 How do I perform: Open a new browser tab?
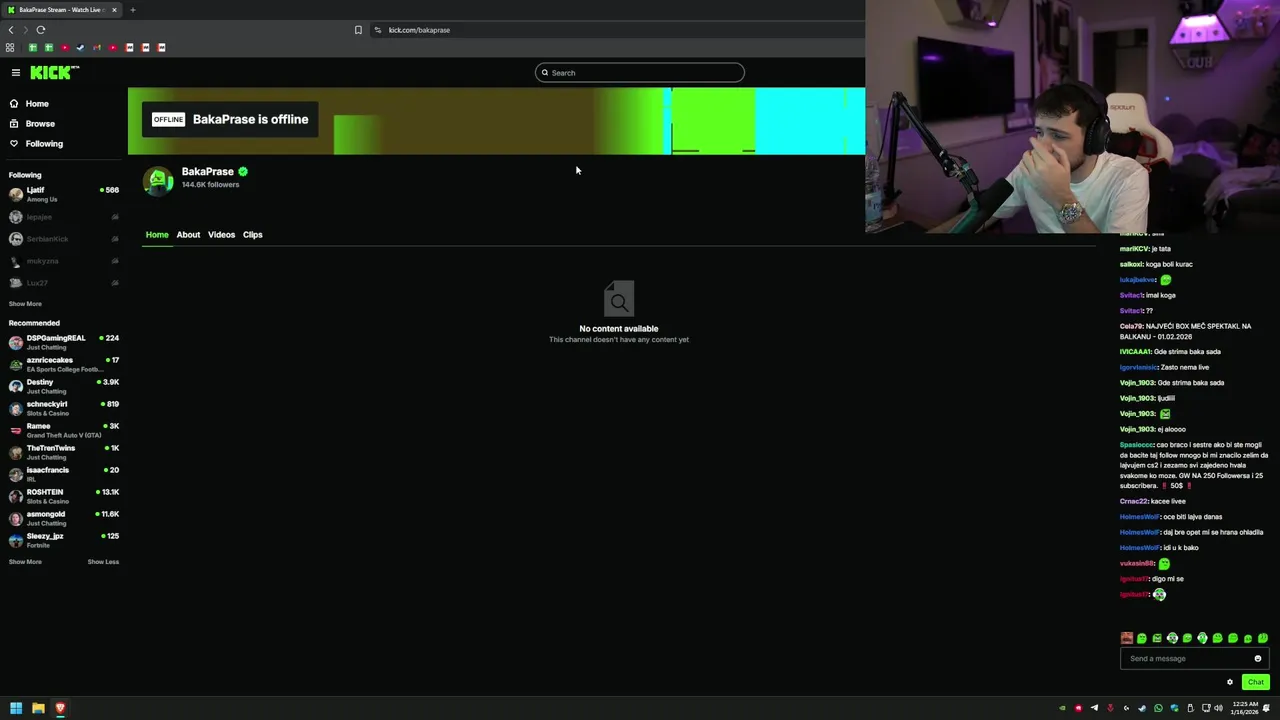click(x=132, y=10)
